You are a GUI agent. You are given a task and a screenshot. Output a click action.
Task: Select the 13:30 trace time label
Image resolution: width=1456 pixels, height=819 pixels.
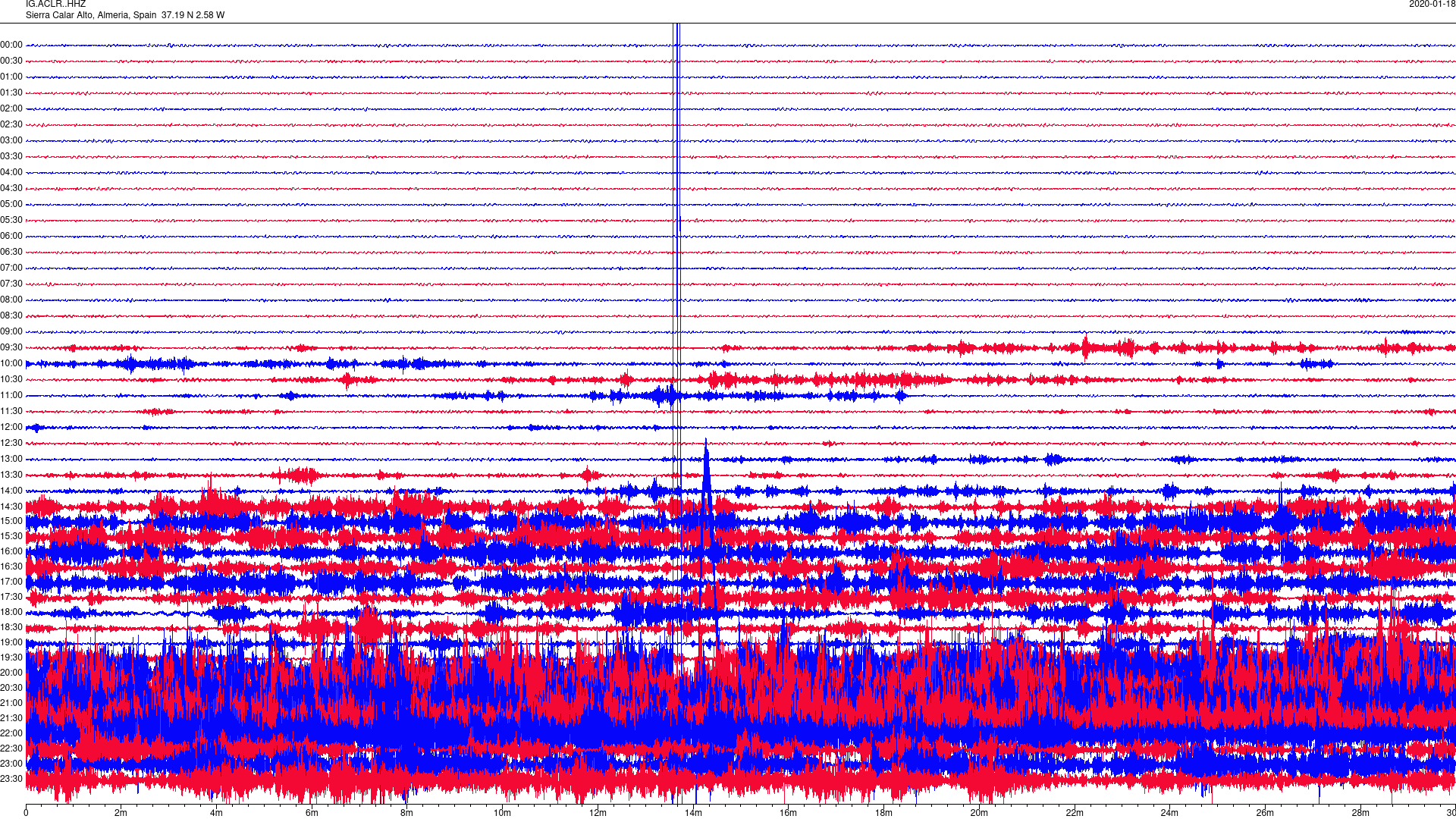coord(11,475)
